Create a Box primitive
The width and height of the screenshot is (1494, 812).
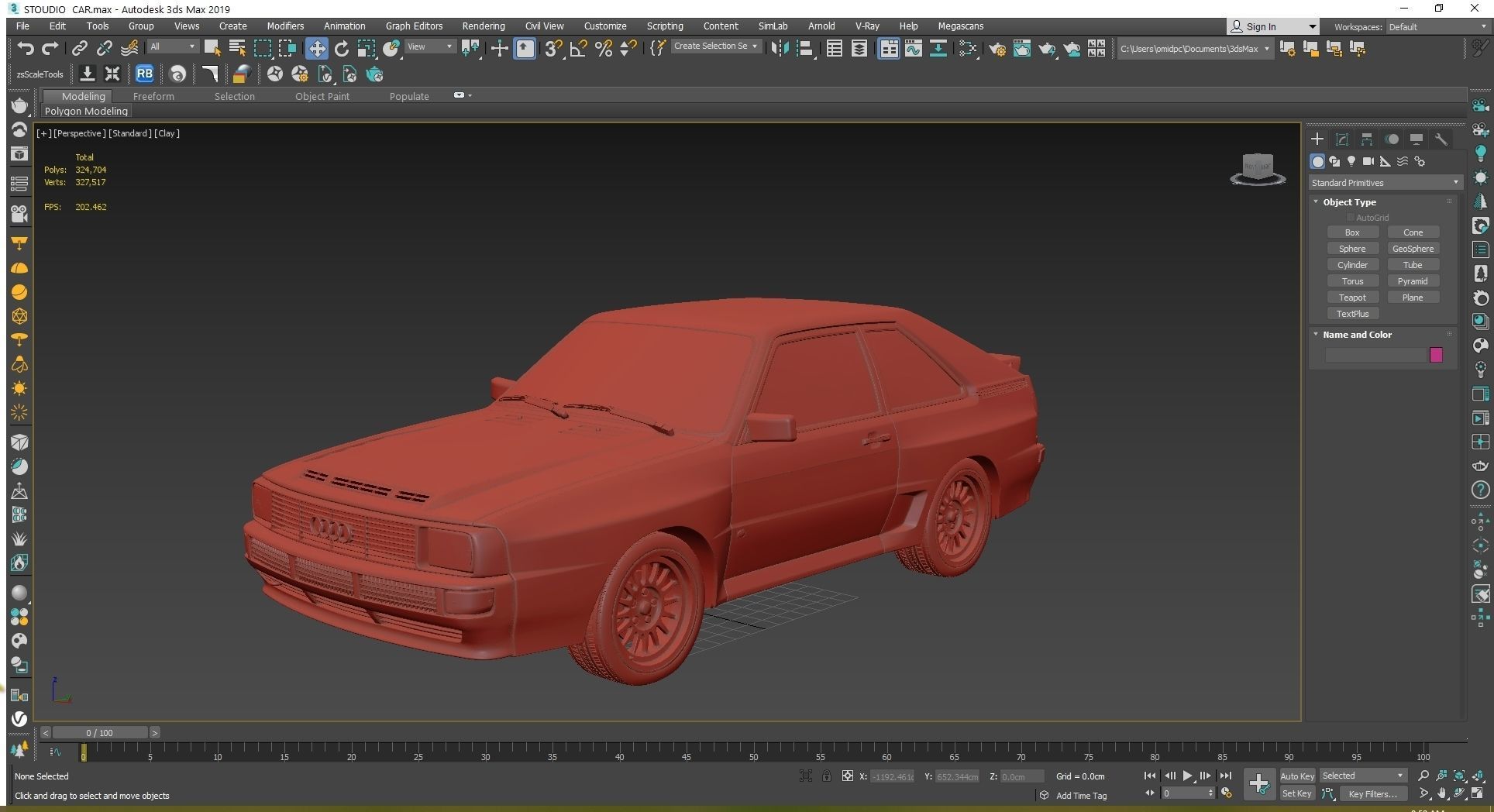coord(1352,232)
